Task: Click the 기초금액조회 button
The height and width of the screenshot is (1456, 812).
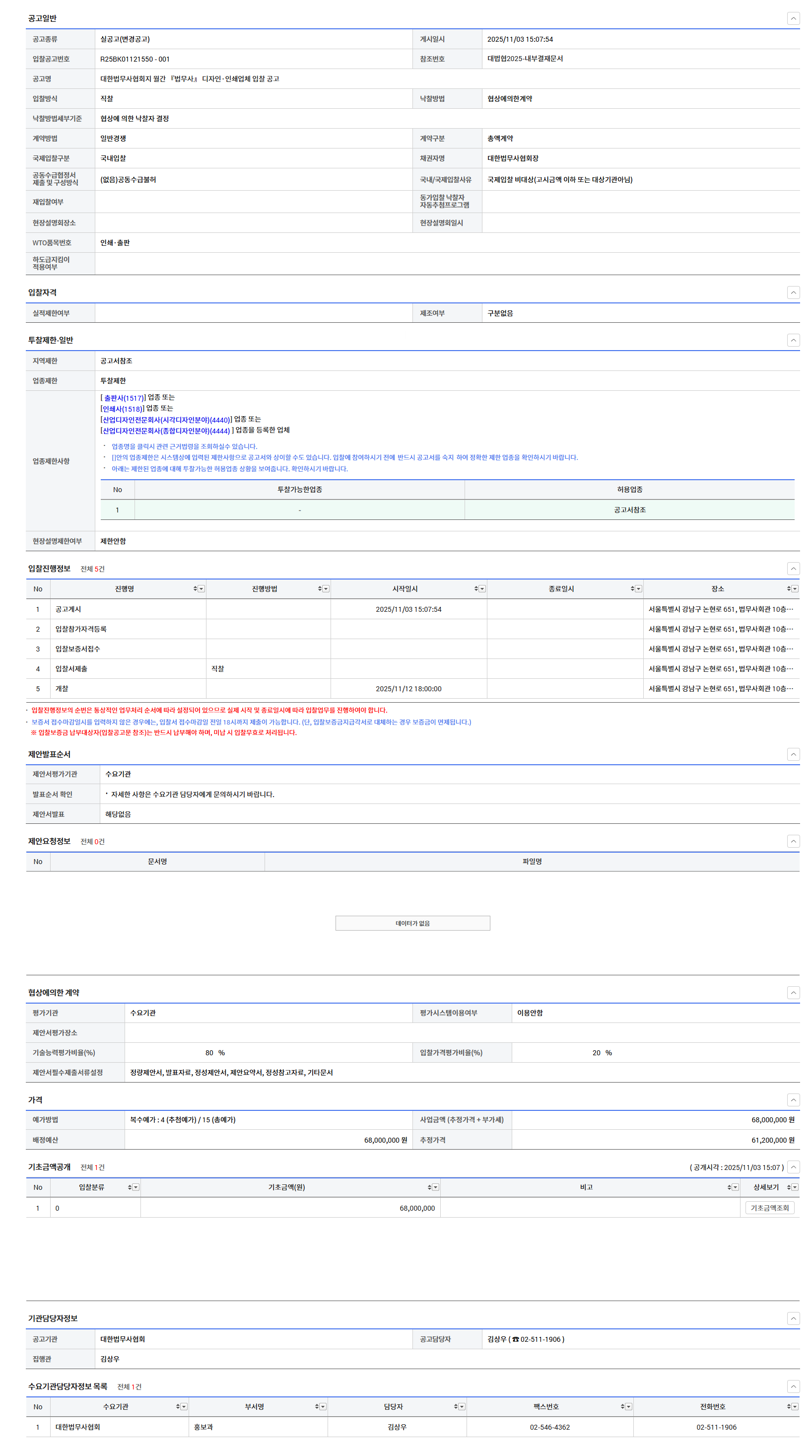Action: pos(769,1208)
